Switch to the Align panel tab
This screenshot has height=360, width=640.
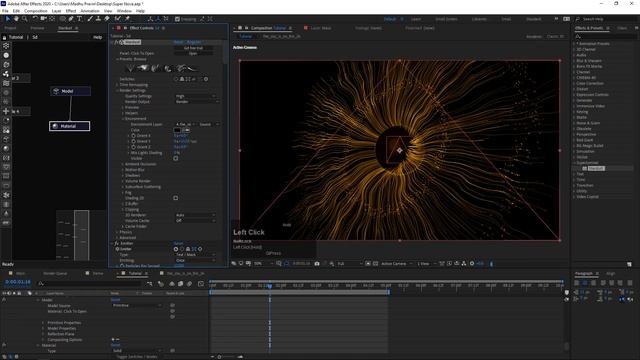pyautogui.click(x=611, y=273)
